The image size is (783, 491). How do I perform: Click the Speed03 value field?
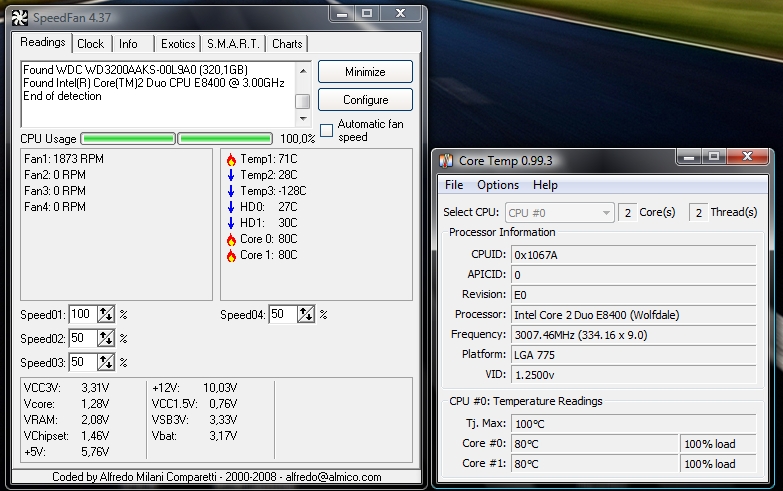coord(83,362)
